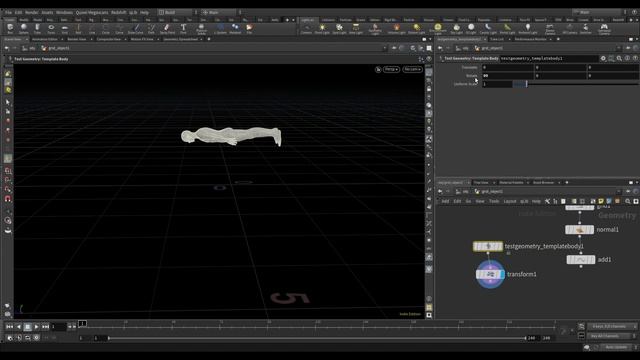Switch to the Geometry Spreadsheet tab
Screen dimensions: 640x360
[180, 39]
